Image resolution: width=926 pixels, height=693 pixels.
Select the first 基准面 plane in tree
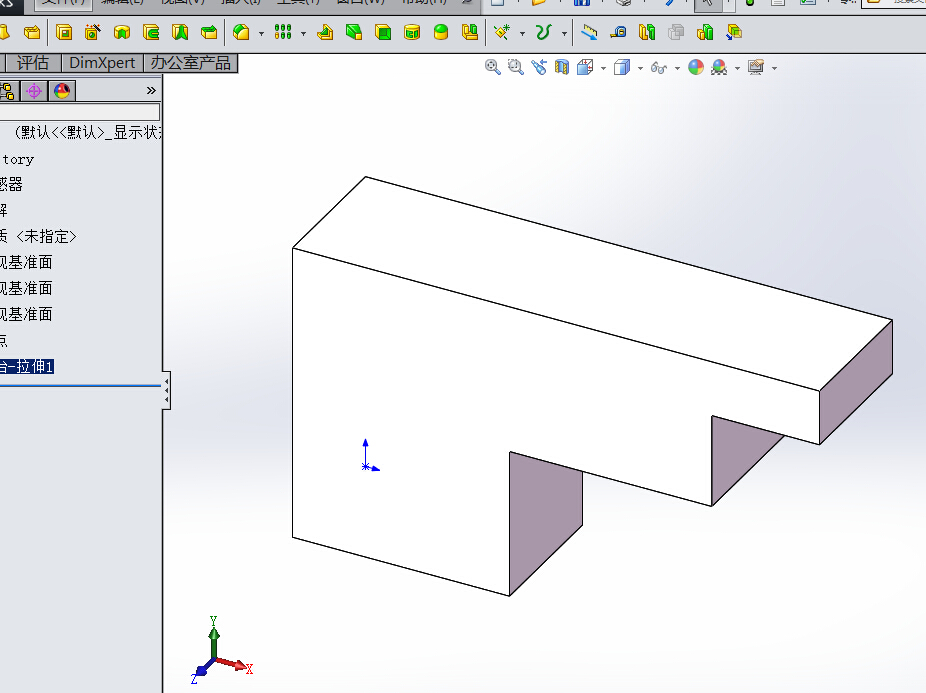(x=26, y=262)
